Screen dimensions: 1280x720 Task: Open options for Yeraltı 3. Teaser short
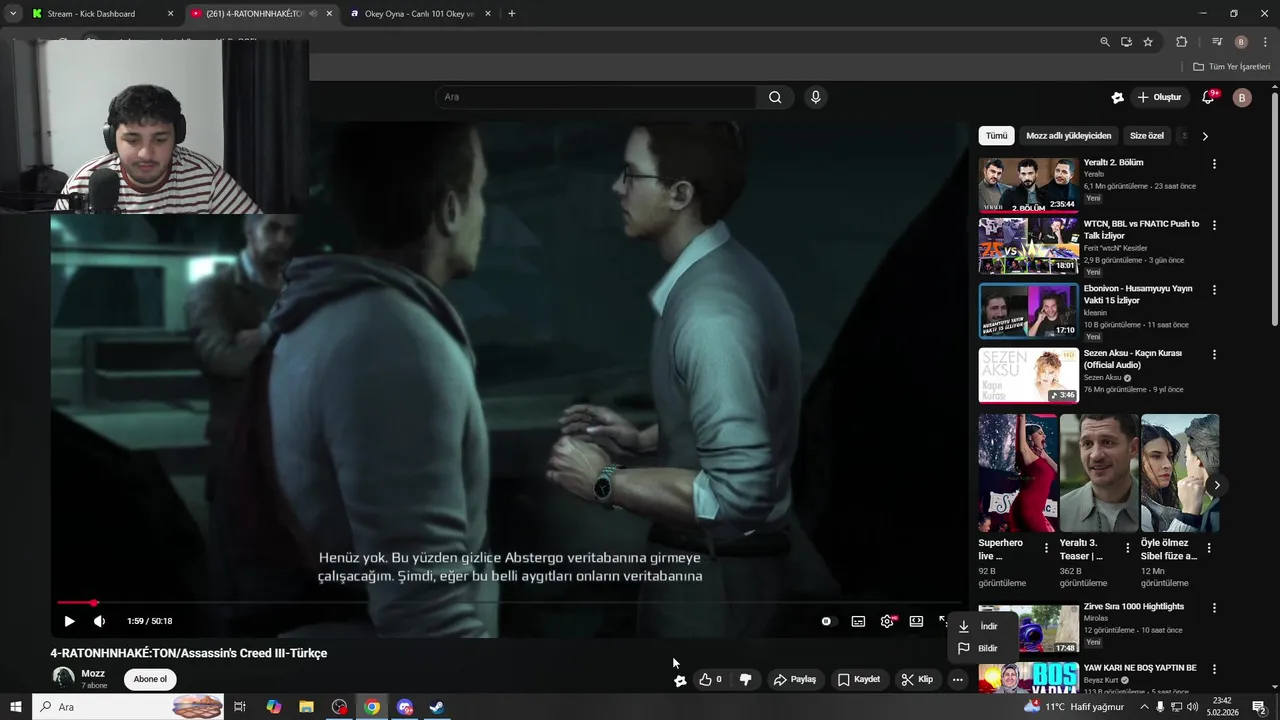[1128, 548]
